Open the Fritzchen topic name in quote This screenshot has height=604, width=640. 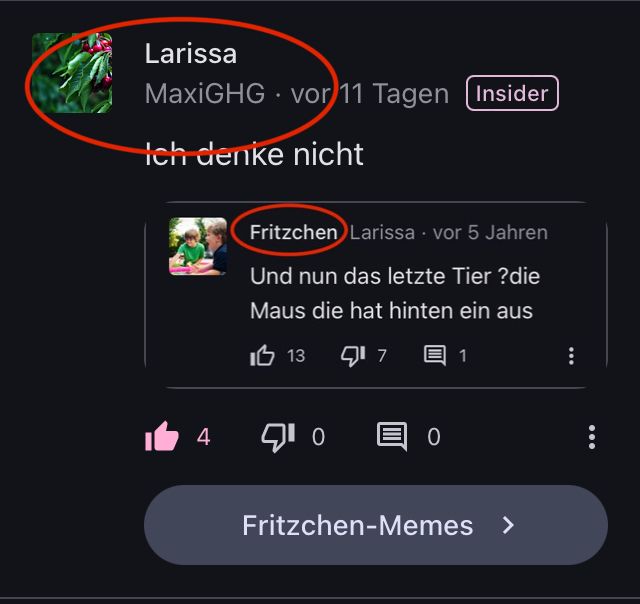pyautogui.click(x=293, y=232)
